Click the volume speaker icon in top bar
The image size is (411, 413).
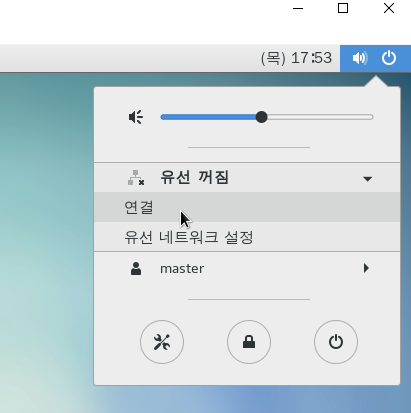(x=360, y=58)
